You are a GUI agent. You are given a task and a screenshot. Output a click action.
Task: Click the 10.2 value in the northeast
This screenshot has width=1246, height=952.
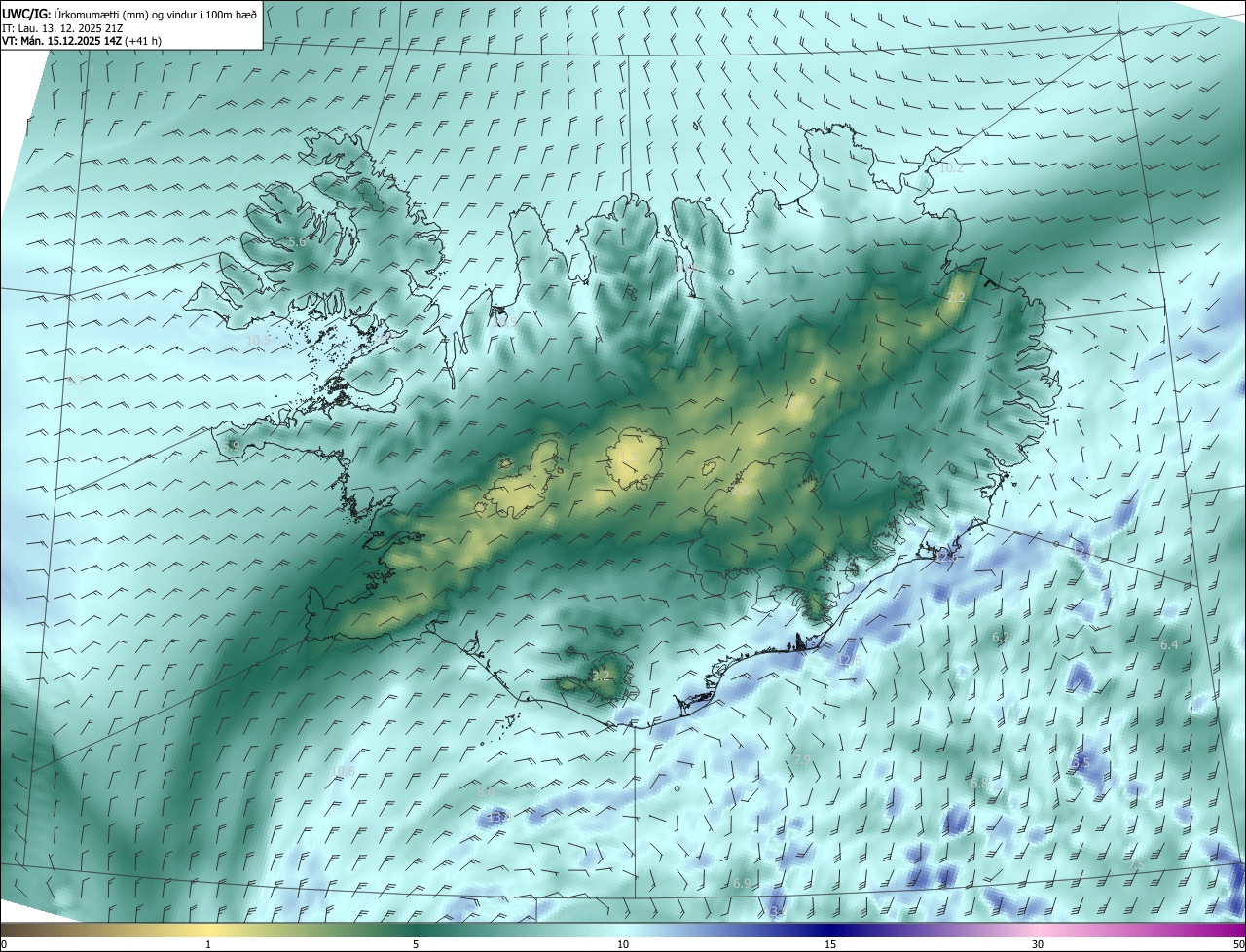[951, 167]
